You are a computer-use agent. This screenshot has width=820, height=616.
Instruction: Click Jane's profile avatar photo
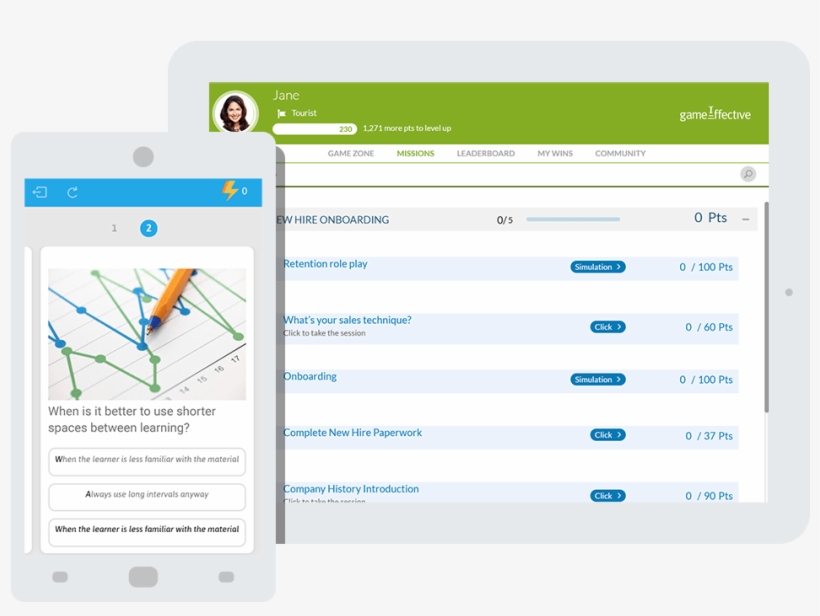click(x=235, y=112)
